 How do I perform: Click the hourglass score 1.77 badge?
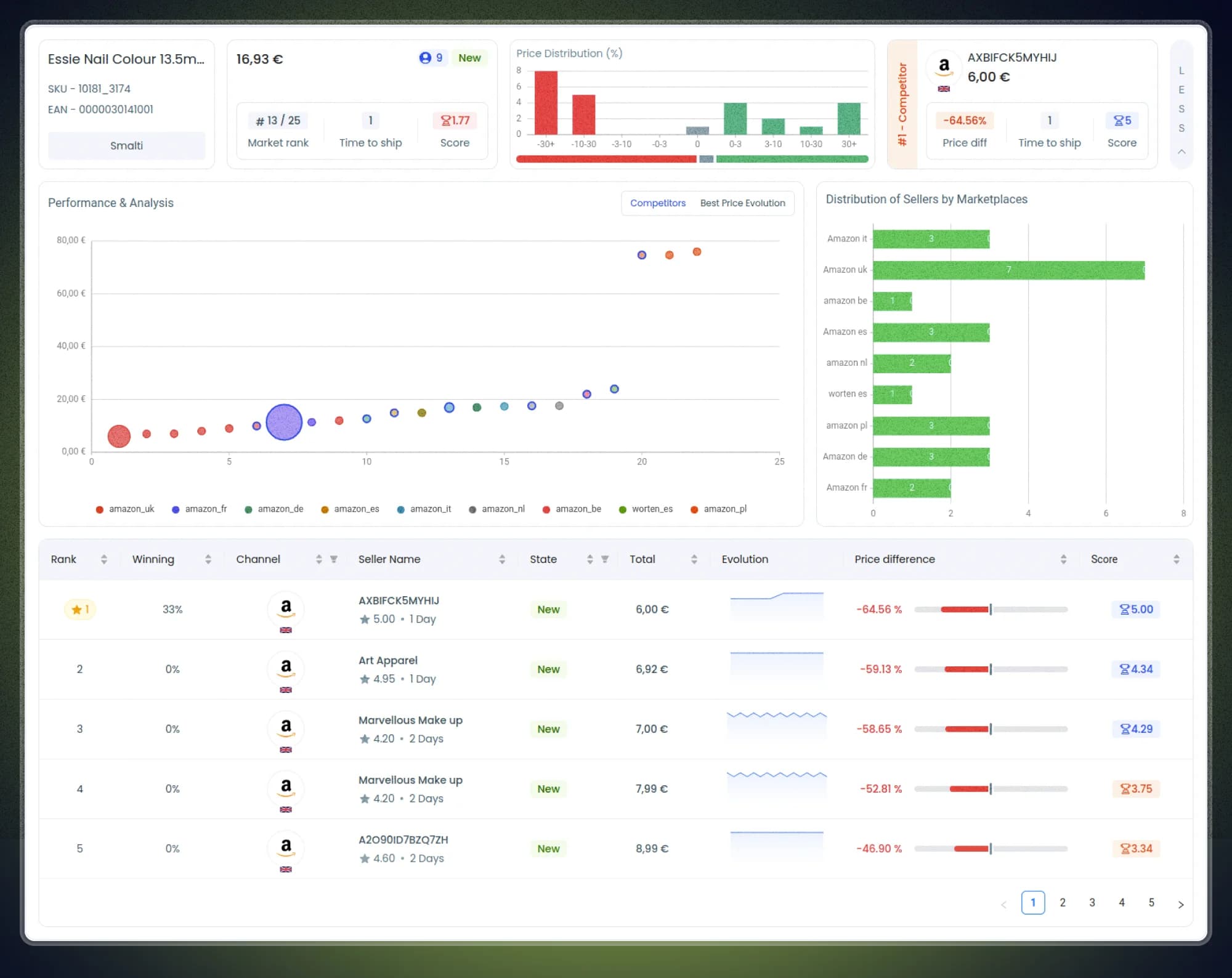[x=455, y=120]
